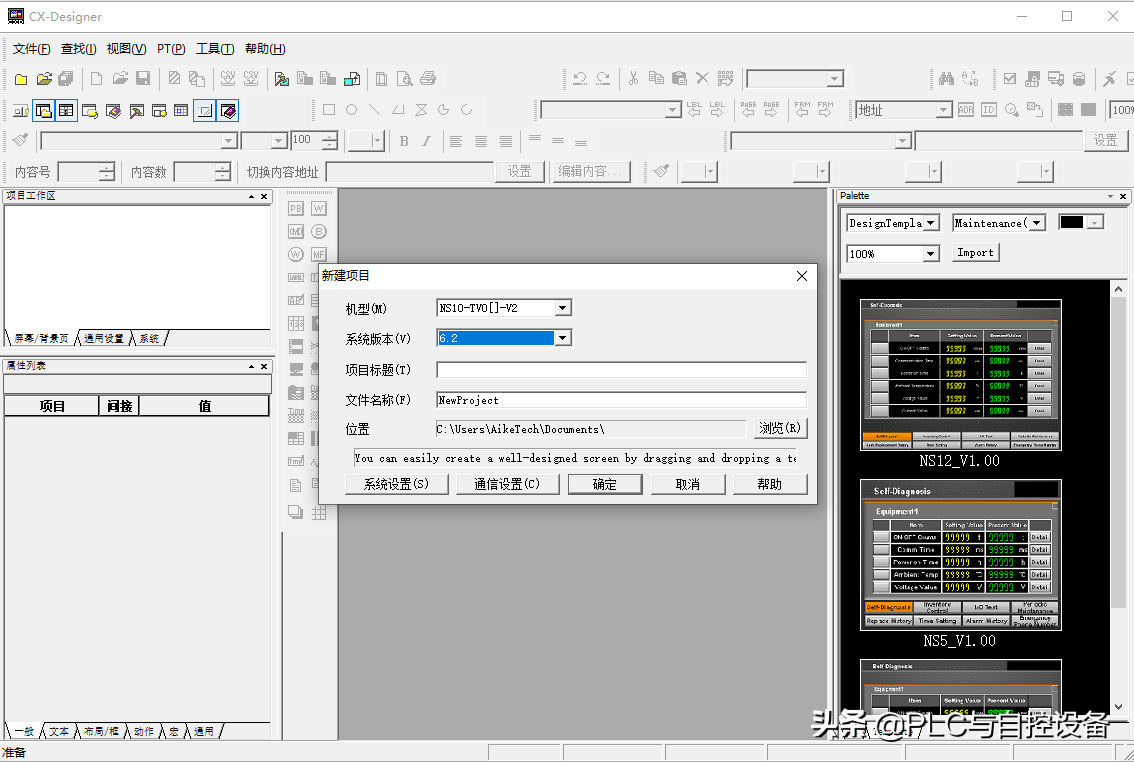
Task: Click the binoculars Find icon
Action: [x=946, y=79]
